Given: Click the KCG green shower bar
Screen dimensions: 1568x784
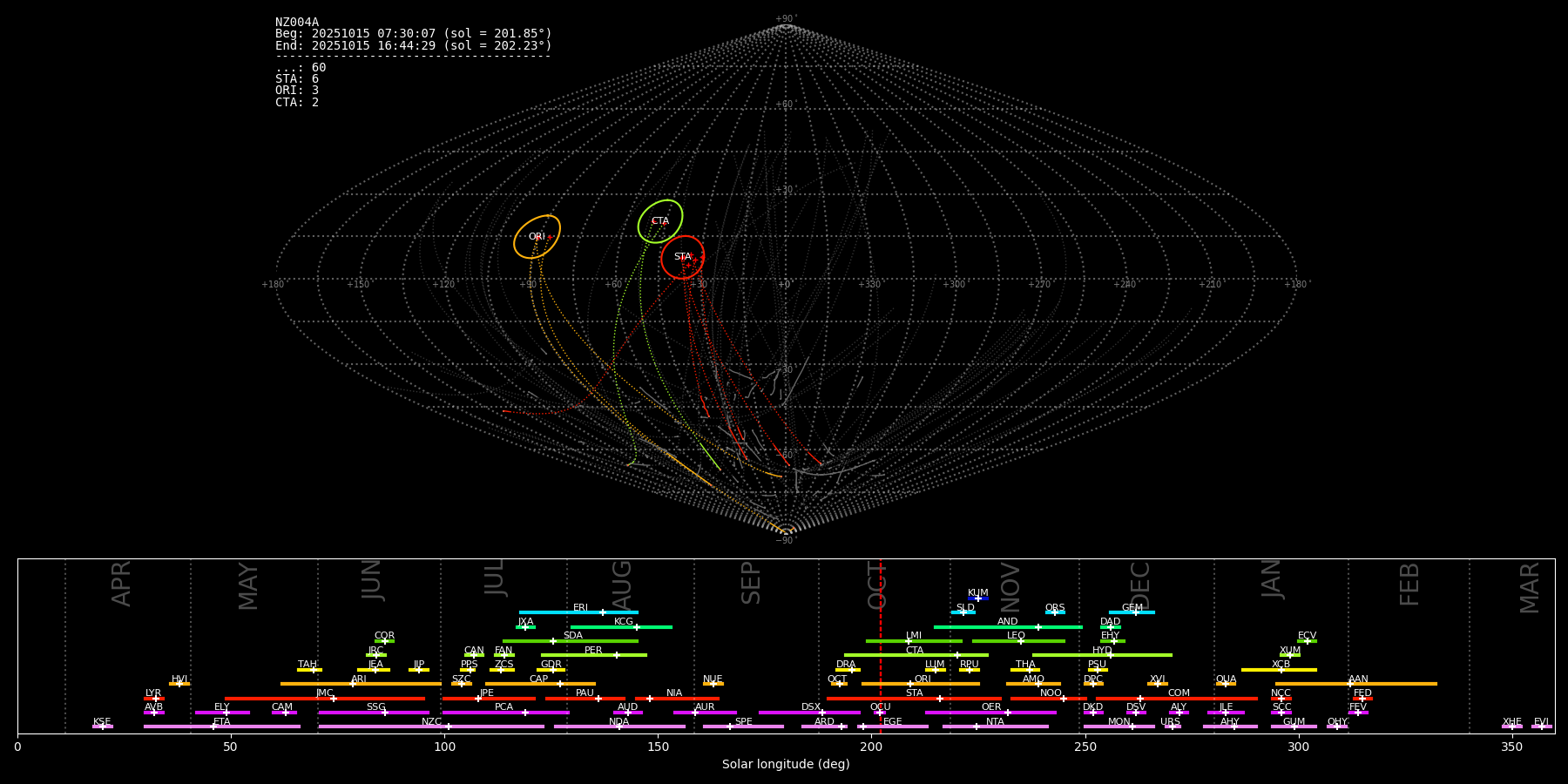Looking at the screenshot, I should [621, 626].
